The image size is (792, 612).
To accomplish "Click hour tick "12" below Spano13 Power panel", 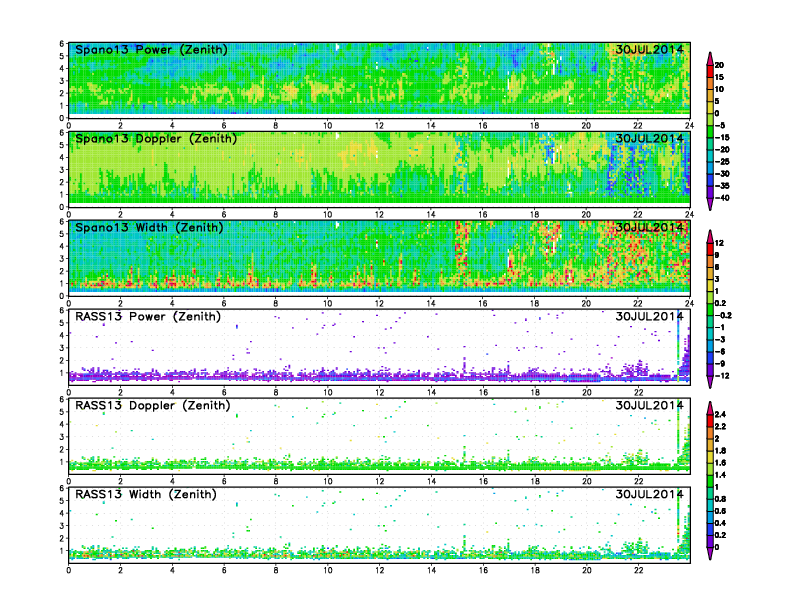I will (x=379, y=125).
